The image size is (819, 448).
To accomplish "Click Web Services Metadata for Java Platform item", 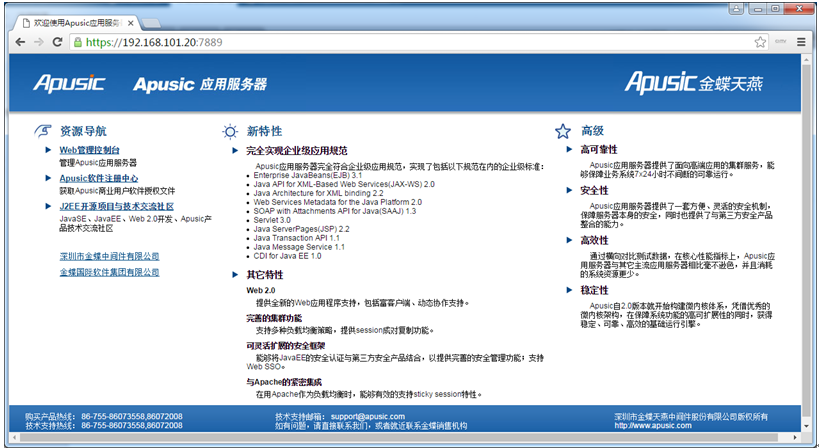I will point(337,202).
